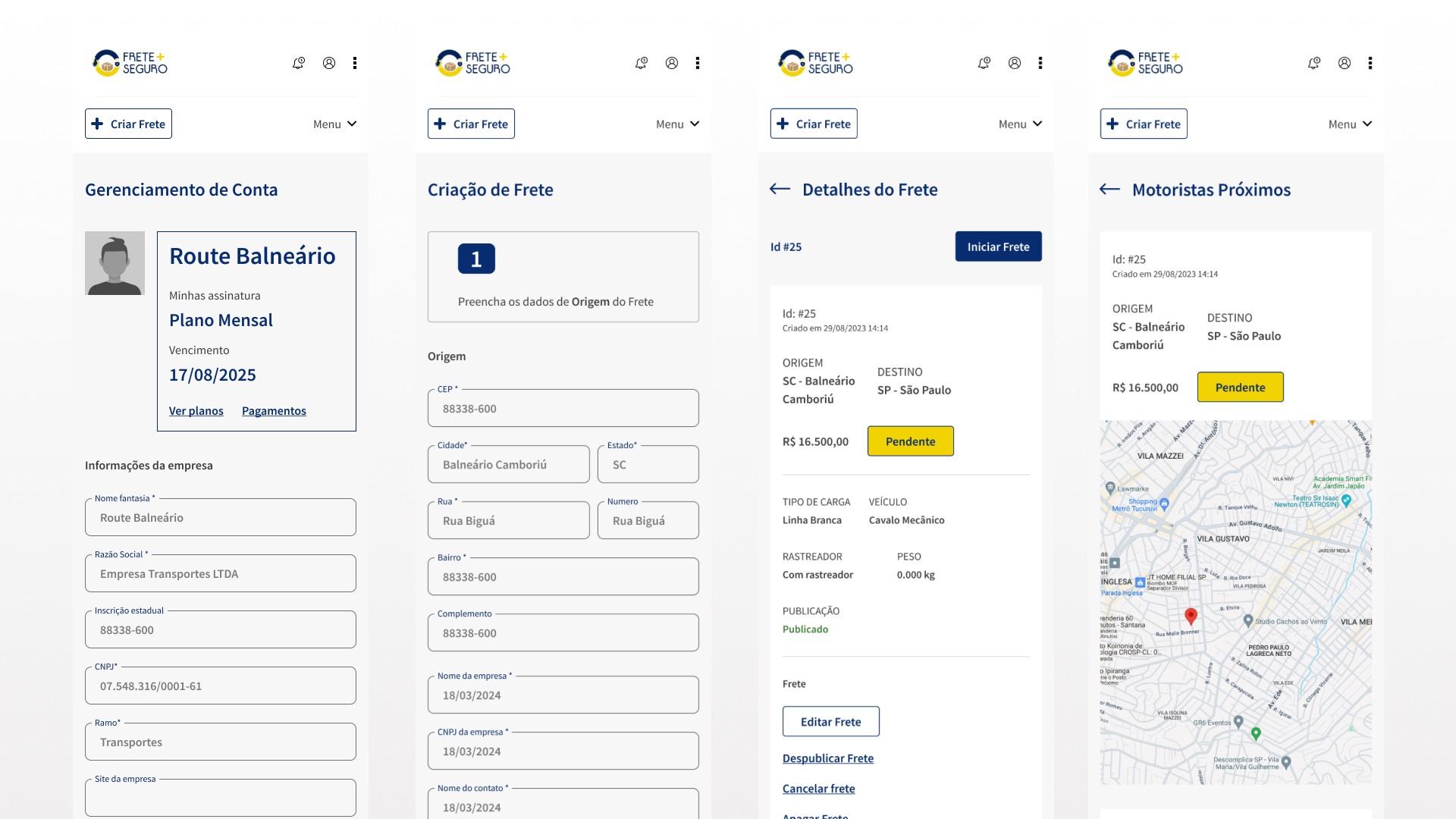This screenshot has height=819, width=1456.
Task: Click notification bell in Motoristas Próximos screen
Action: tap(1314, 63)
